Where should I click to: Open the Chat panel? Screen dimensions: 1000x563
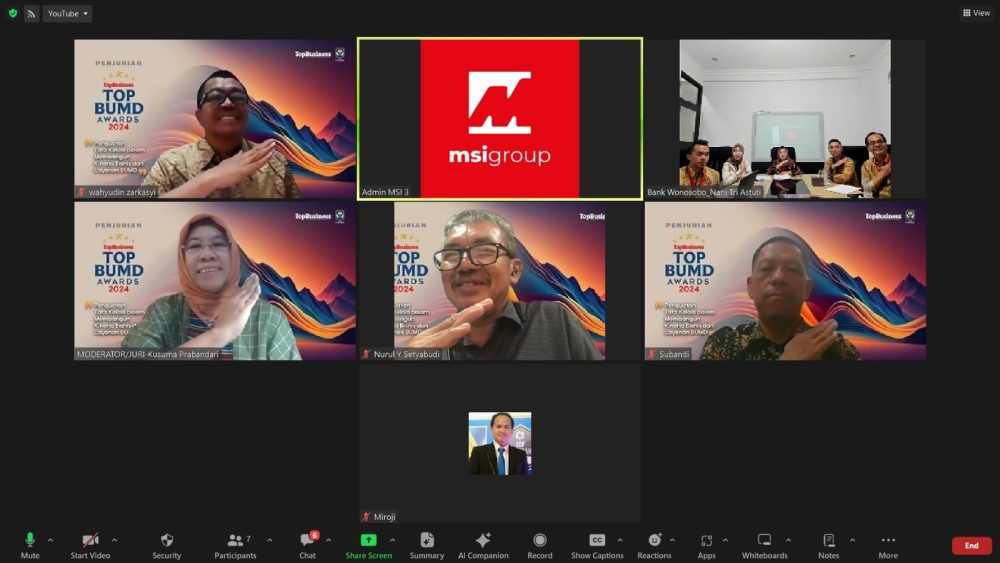click(307, 545)
